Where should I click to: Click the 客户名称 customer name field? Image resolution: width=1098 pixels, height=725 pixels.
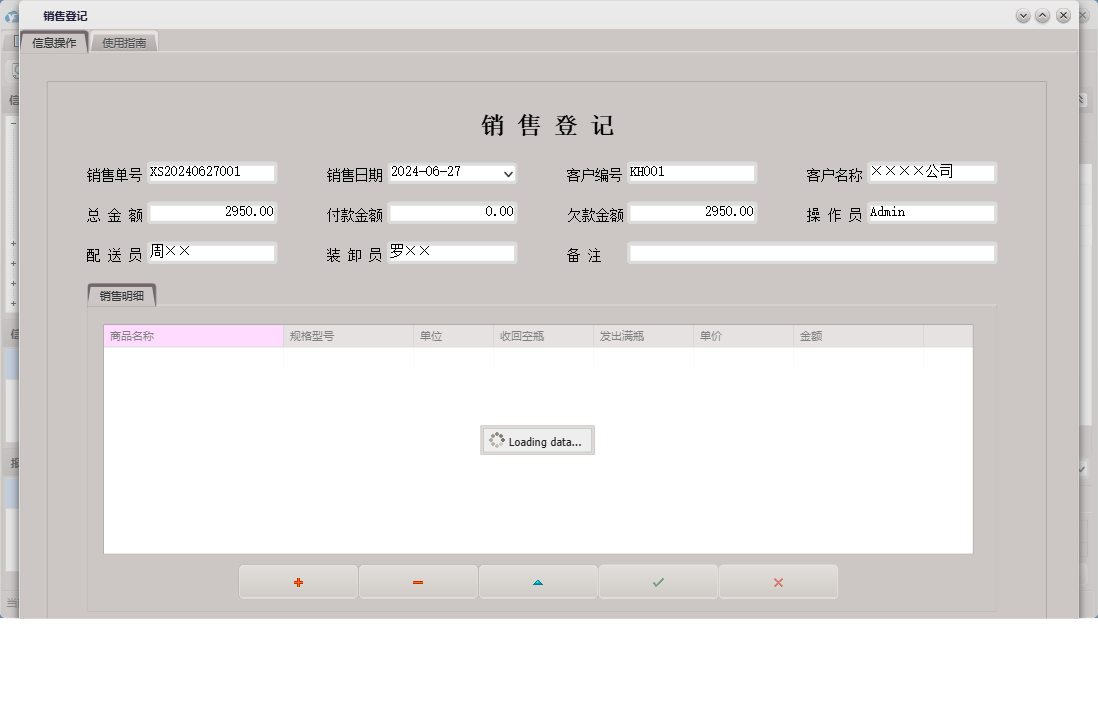[931, 172]
